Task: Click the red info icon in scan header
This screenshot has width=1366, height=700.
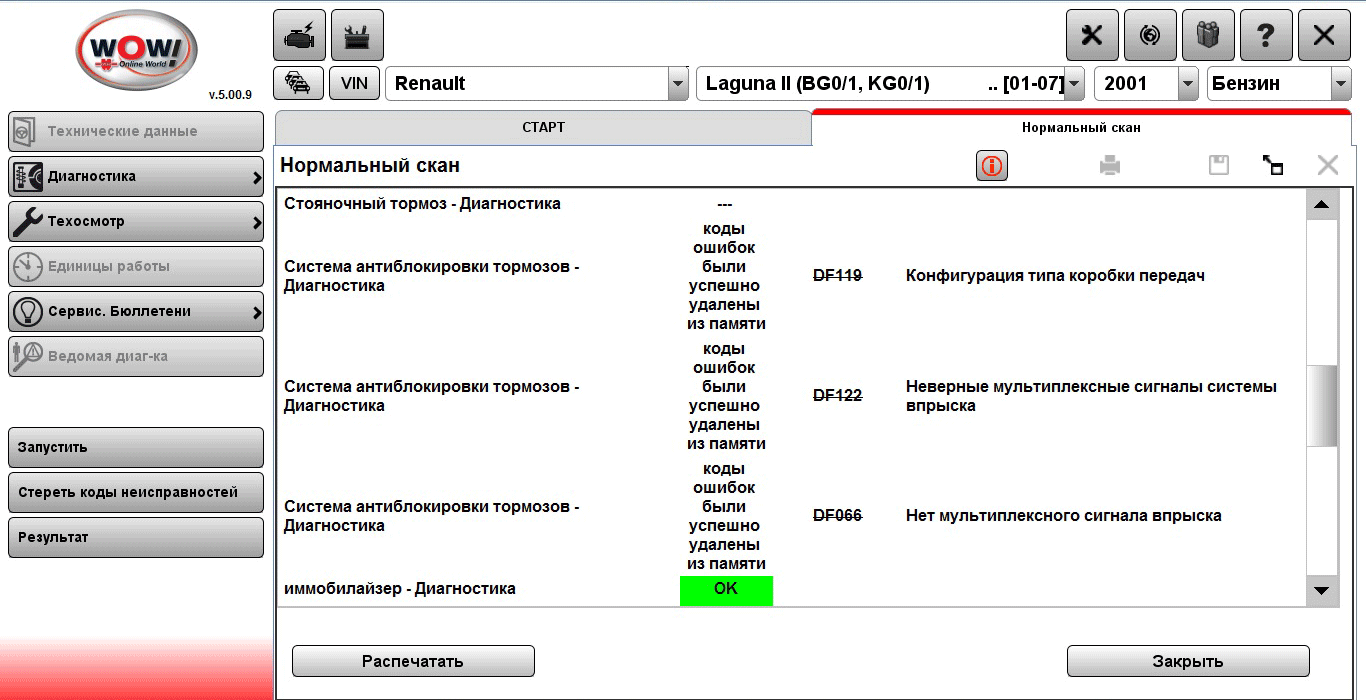Action: click(992, 166)
